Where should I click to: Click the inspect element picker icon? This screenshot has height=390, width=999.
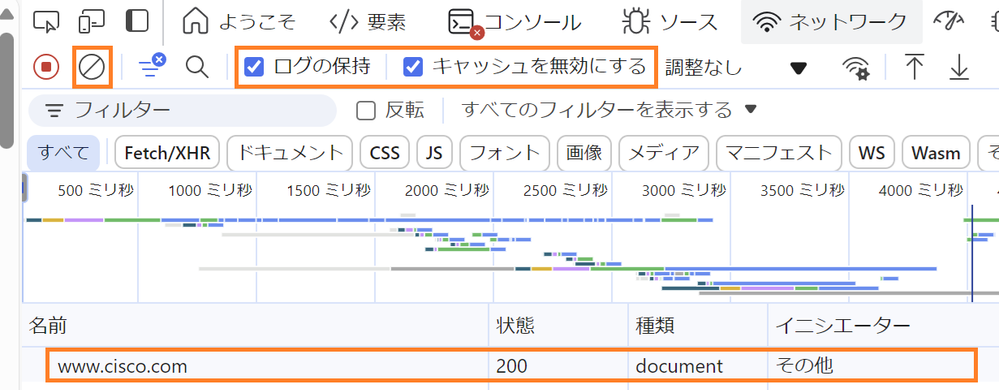coord(46,22)
